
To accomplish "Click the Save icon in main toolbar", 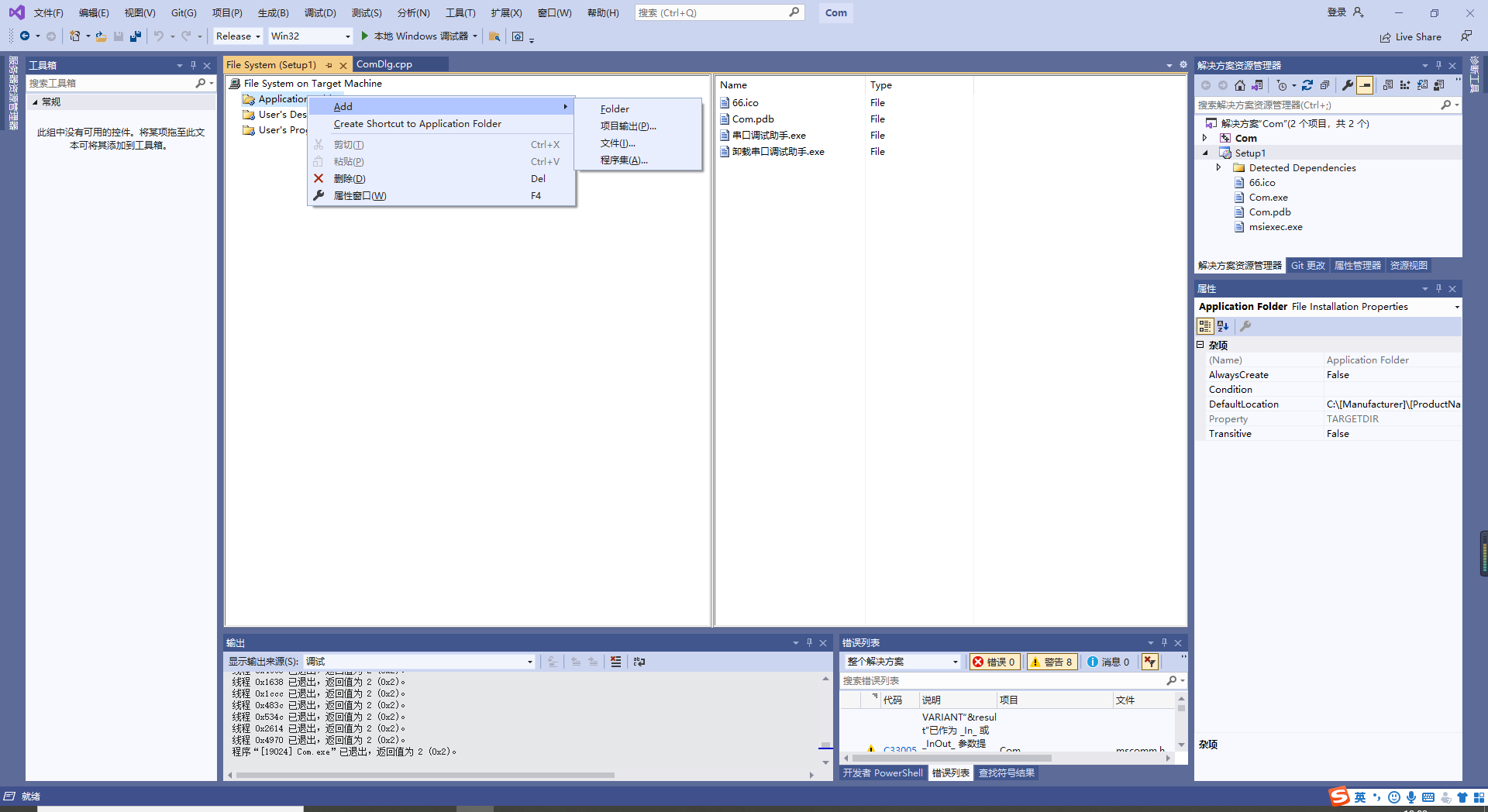I will (x=119, y=36).
